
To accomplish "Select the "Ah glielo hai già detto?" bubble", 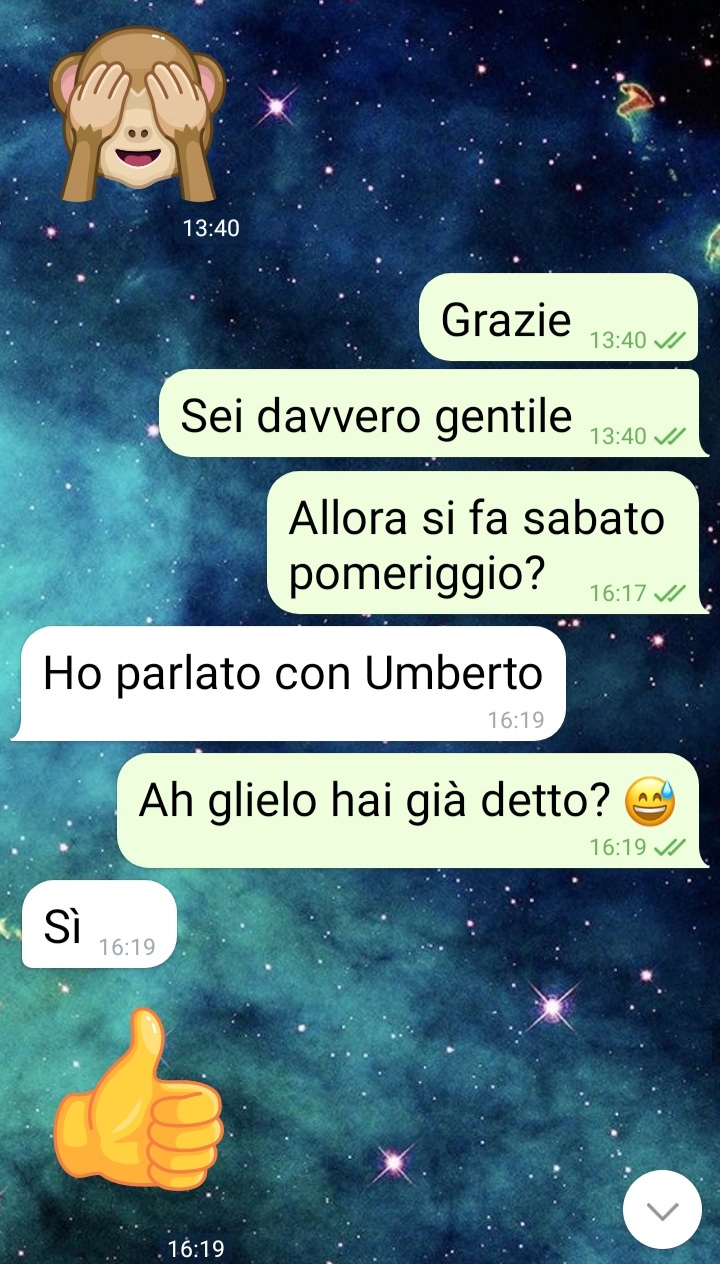I will pyautogui.click(x=412, y=810).
